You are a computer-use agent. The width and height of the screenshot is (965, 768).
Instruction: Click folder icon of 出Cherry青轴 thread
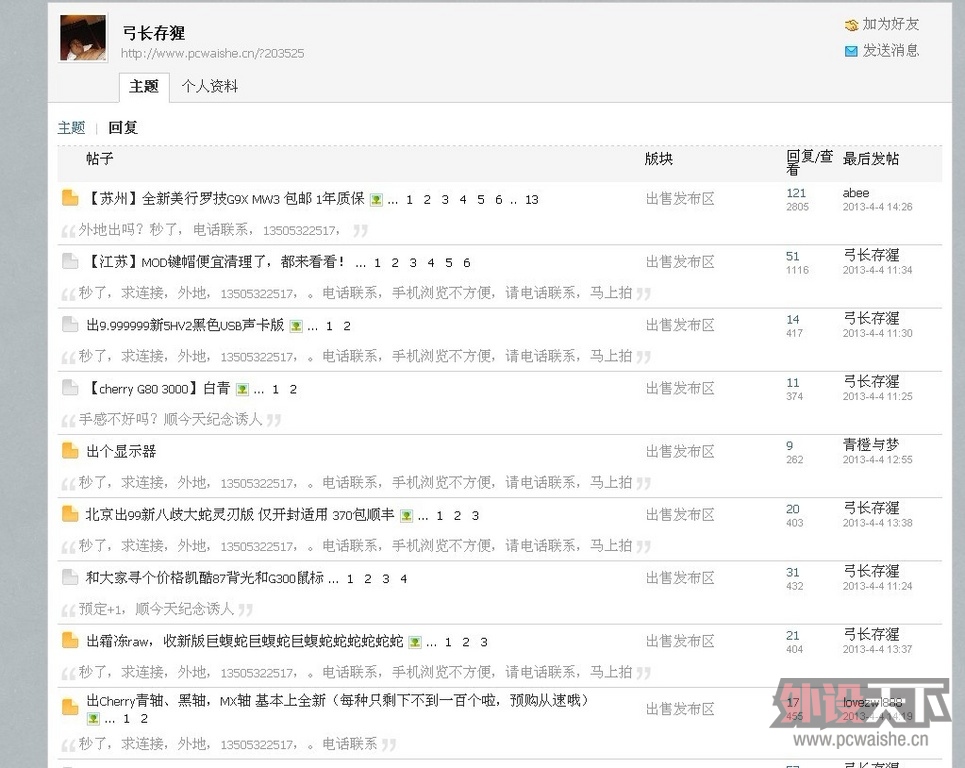[70, 708]
